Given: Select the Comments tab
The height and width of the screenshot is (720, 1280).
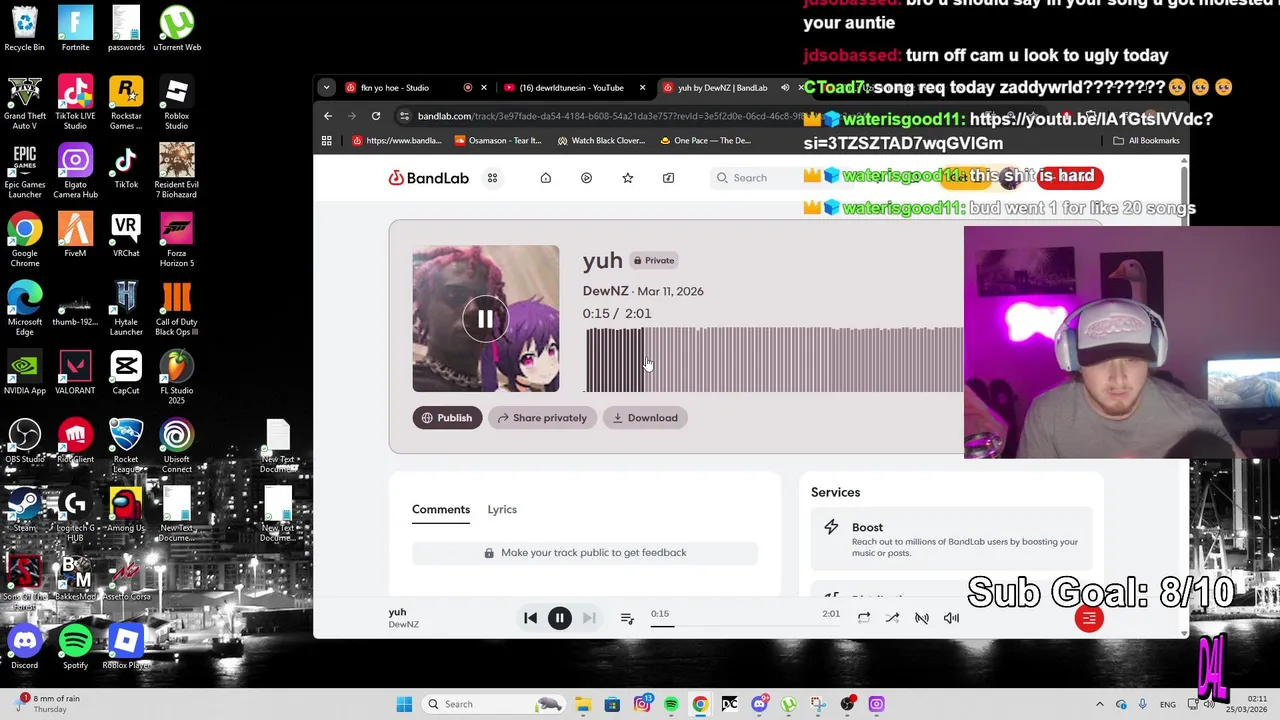Looking at the screenshot, I should point(441,509).
